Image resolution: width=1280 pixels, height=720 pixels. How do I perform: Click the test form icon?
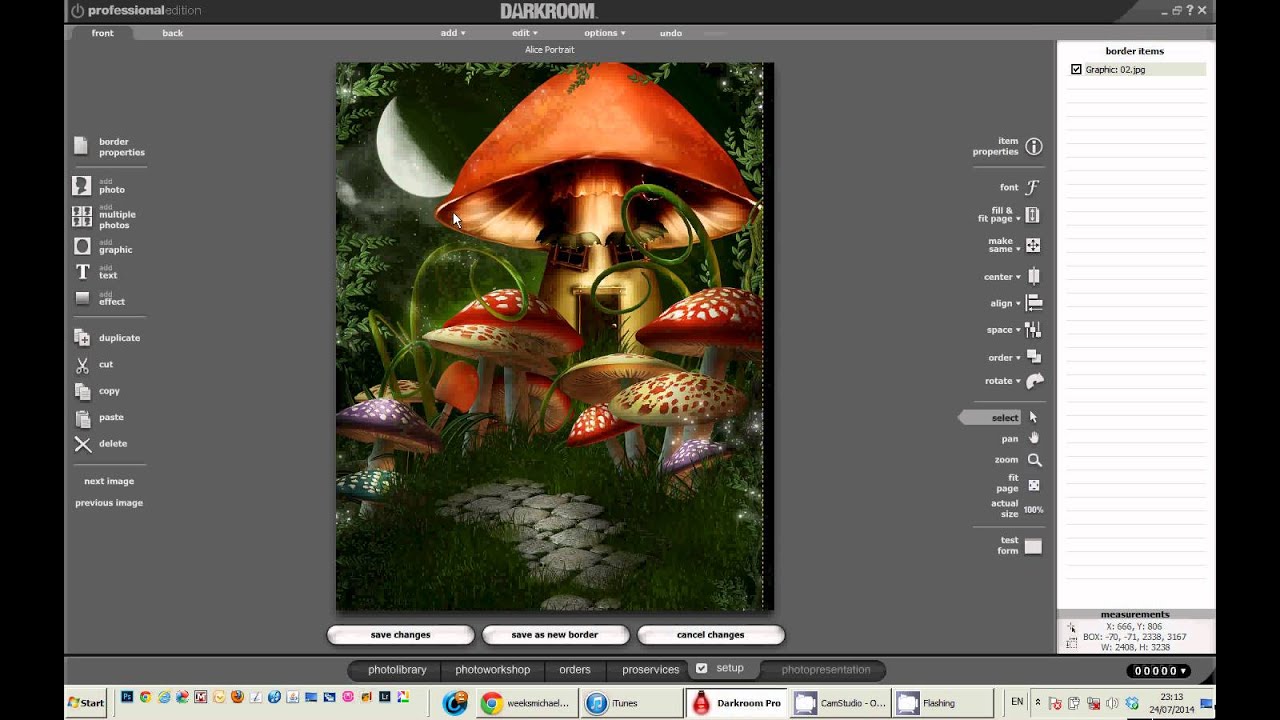tap(1033, 546)
